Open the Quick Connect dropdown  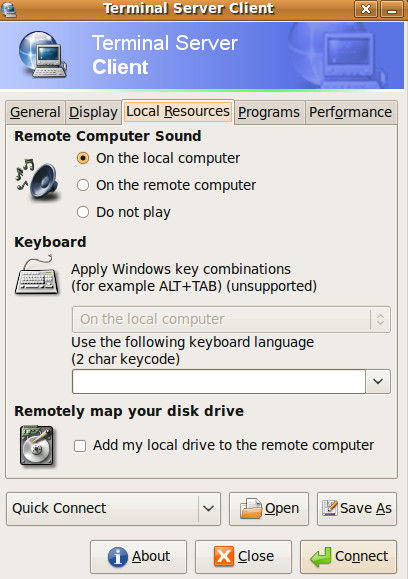pos(113,509)
